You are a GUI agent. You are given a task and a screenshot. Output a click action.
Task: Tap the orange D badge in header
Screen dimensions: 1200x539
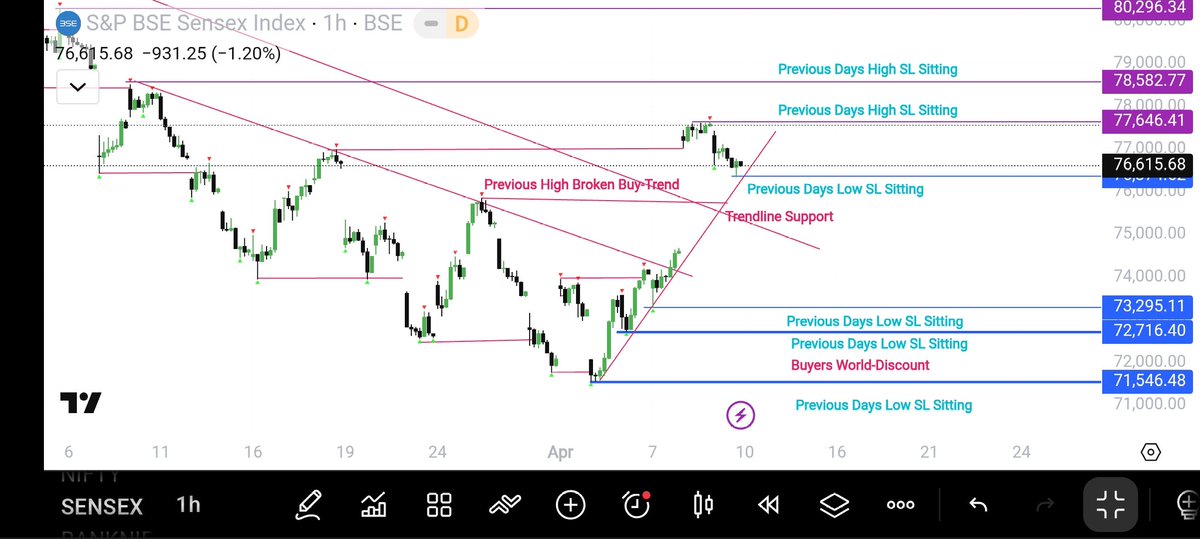(461, 24)
